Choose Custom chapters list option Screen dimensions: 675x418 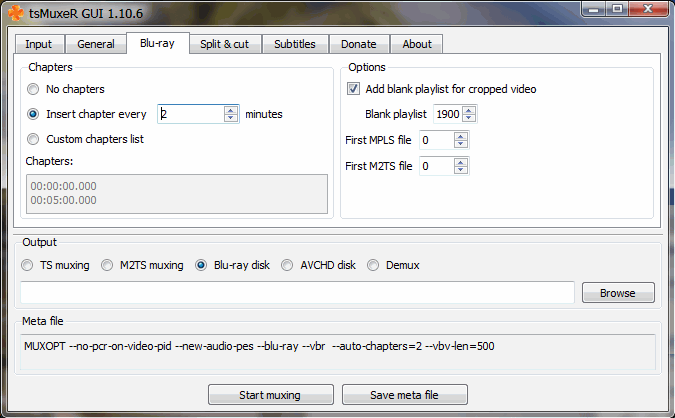[x=35, y=139]
